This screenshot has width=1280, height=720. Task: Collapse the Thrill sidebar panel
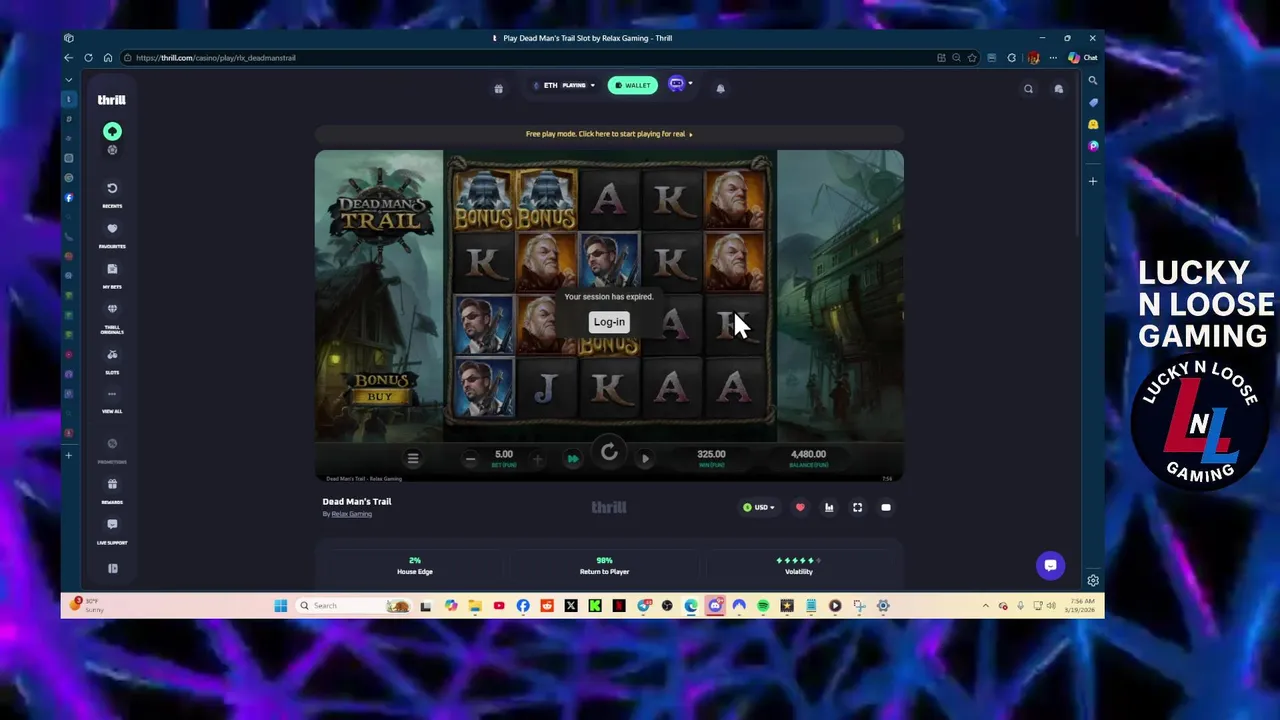coord(112,568)
